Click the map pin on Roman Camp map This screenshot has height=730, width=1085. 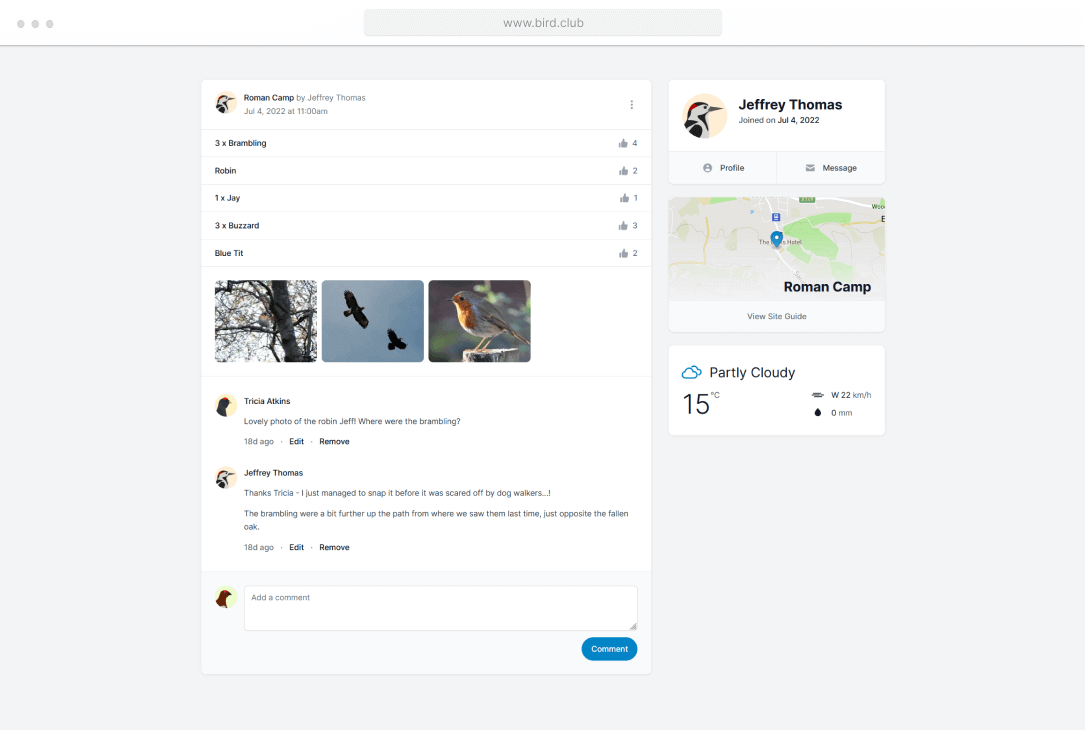tap(777, 238)
